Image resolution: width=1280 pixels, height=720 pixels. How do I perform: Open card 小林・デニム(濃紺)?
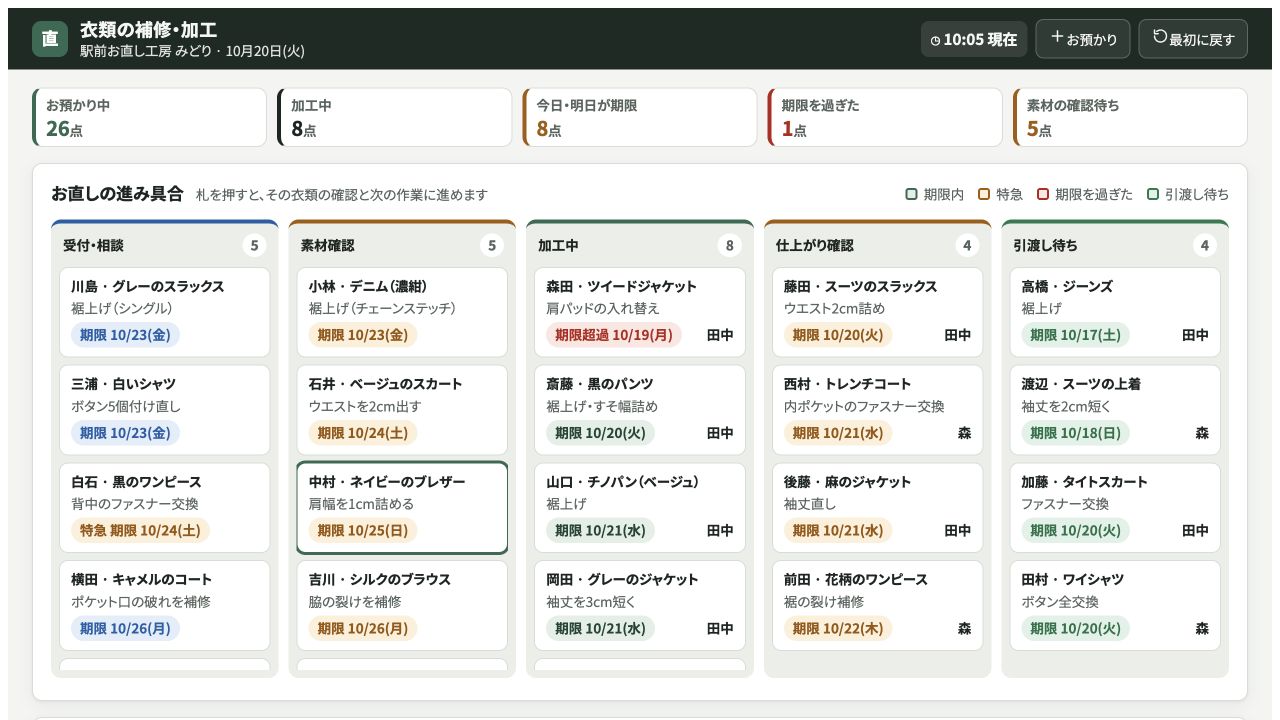pyautogui.click(x=402, y=312)
